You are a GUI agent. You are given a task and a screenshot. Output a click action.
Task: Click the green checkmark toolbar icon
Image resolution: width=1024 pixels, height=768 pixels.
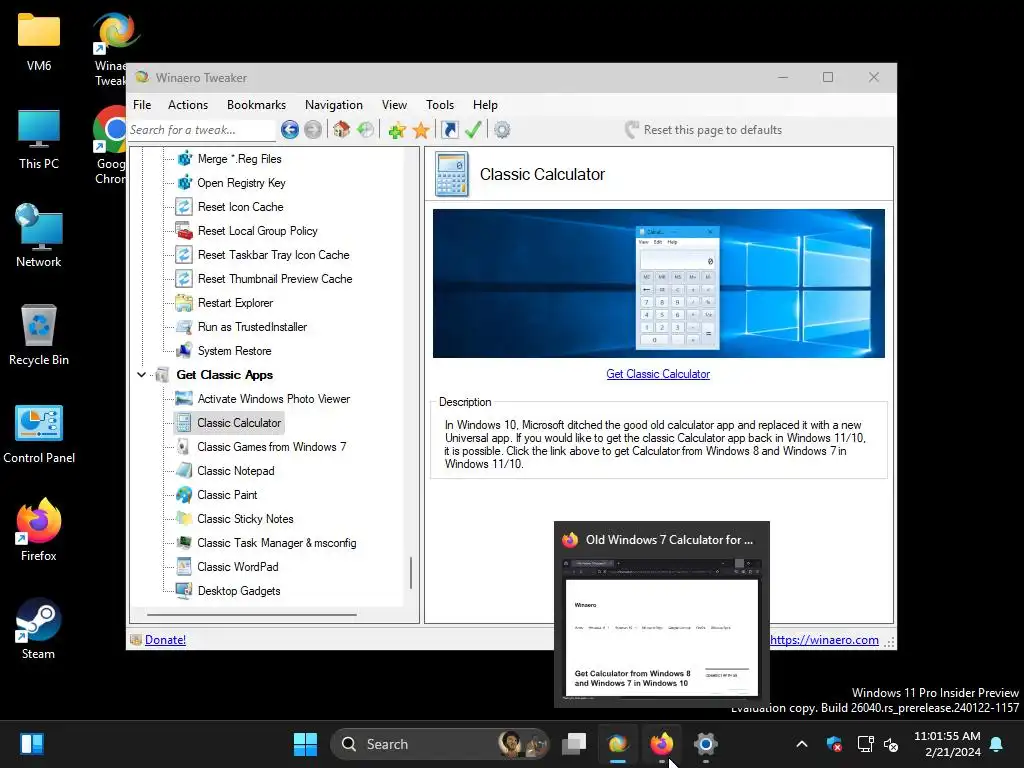[473, 130]
